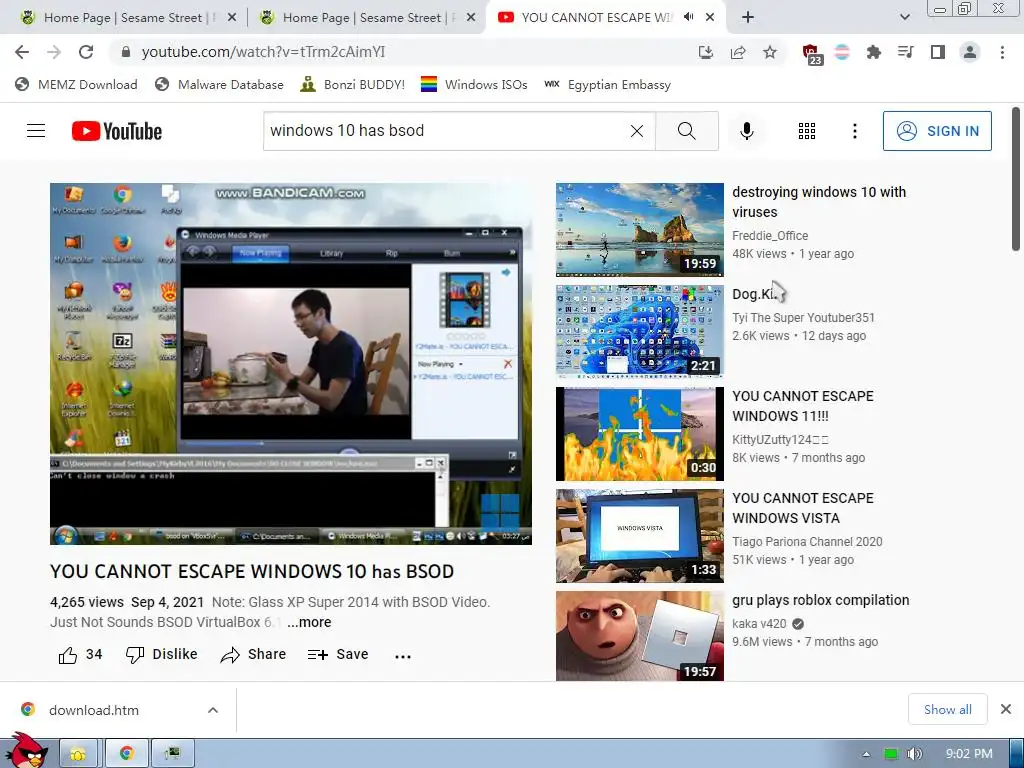Screen dimensions: 1024x768
Task: Click the search magnifier button
Action: tap(686, 131)
